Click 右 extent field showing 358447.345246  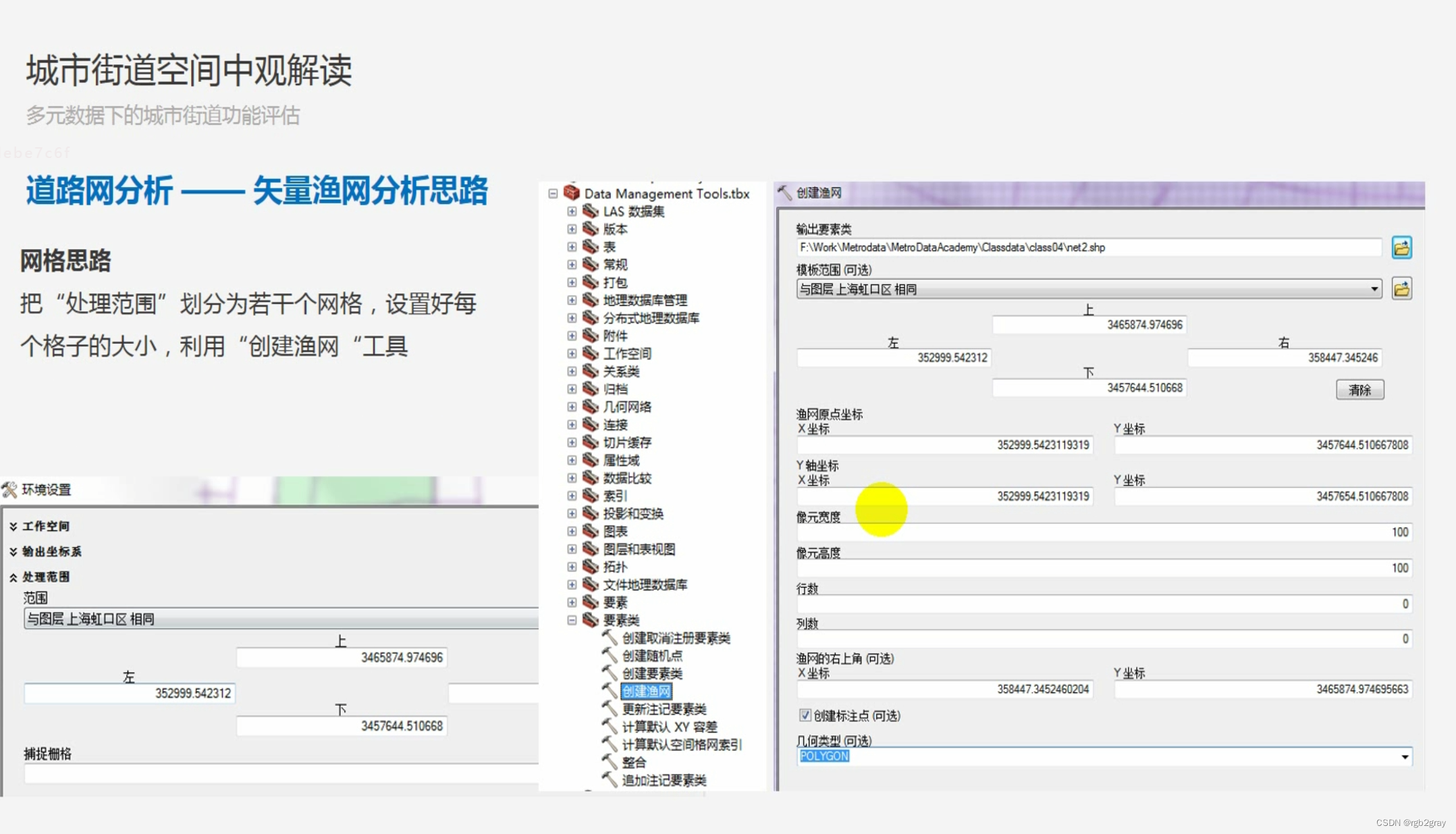(x=1285, y=357)
